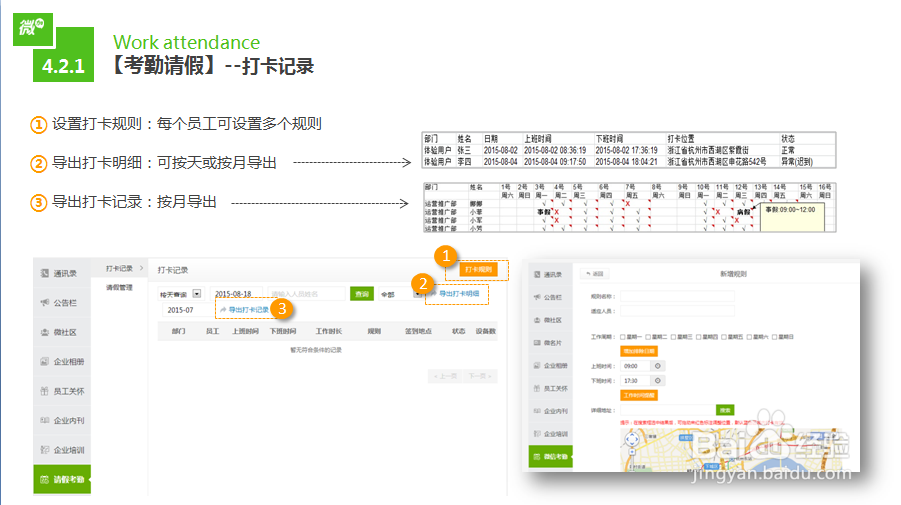The image size is (901, 505).
Task: Click the 2015-08-18 date field
Action: [x=236, y=294]
